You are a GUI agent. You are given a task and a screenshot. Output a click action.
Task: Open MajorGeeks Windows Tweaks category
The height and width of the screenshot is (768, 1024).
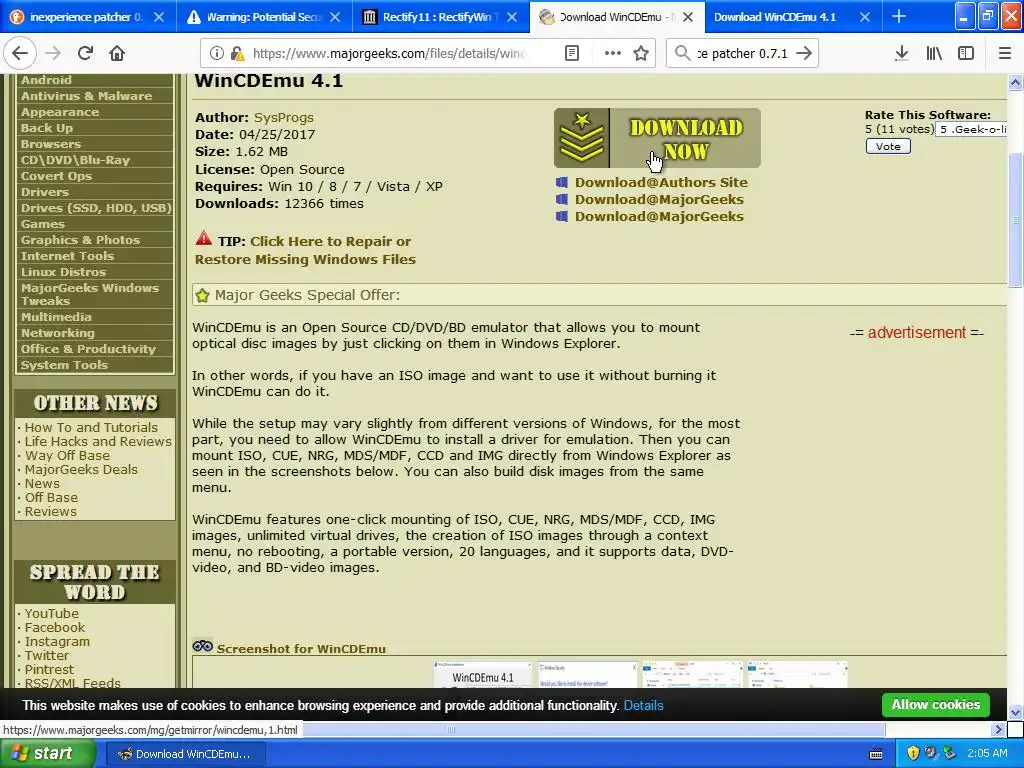[90, 294]
